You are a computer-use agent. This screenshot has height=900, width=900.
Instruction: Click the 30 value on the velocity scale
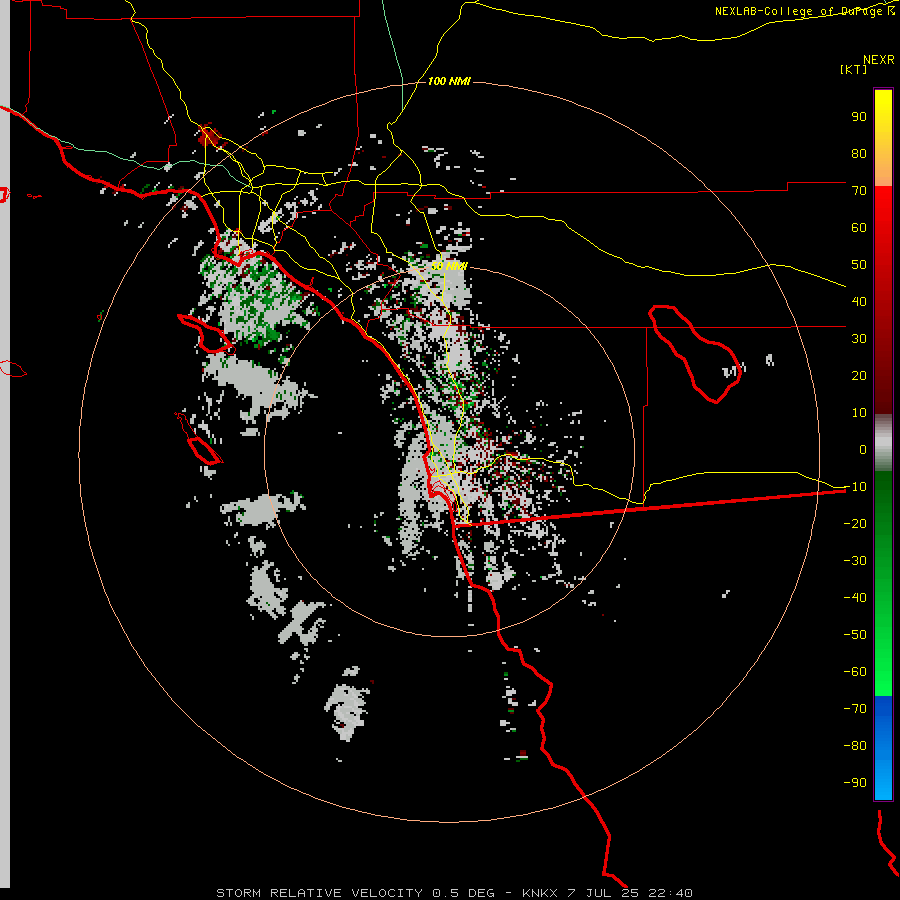[x=859, y=339]
